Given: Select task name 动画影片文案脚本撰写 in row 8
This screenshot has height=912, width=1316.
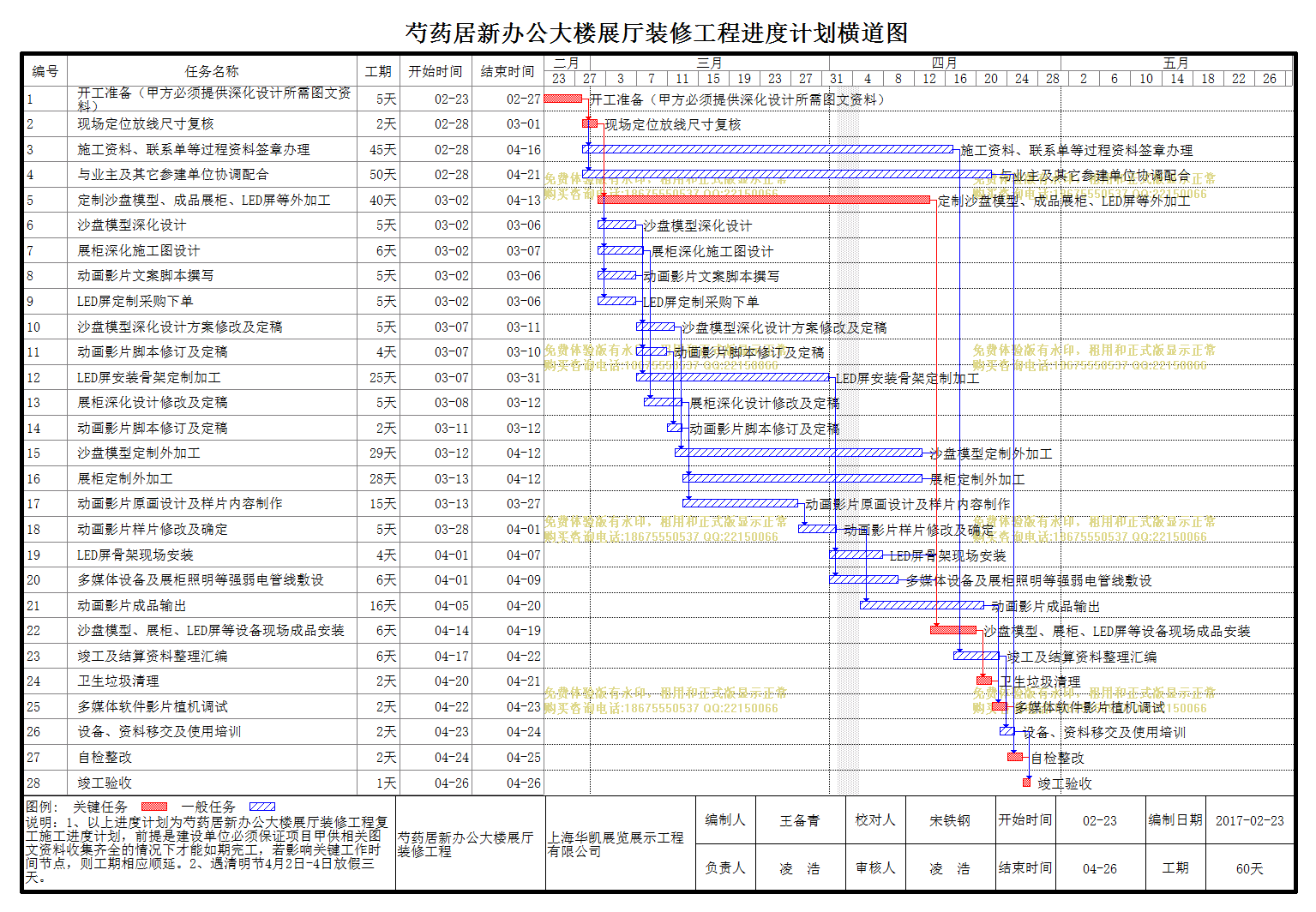Looking at the screenshot, I should click(x=145, y=276).
